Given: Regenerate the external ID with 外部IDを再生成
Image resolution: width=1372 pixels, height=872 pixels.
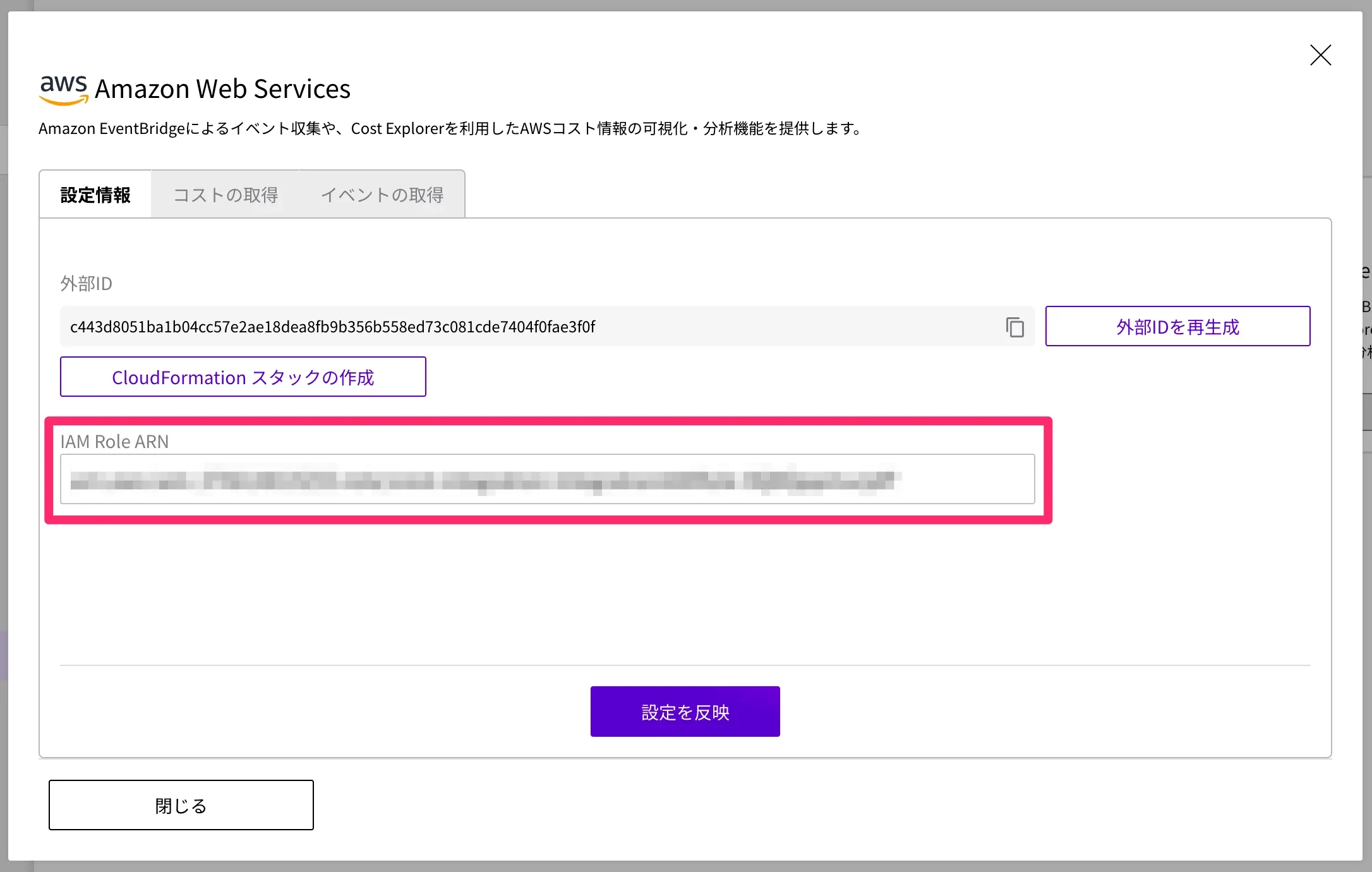Looking at the screenshot, I should (1177, 326).
